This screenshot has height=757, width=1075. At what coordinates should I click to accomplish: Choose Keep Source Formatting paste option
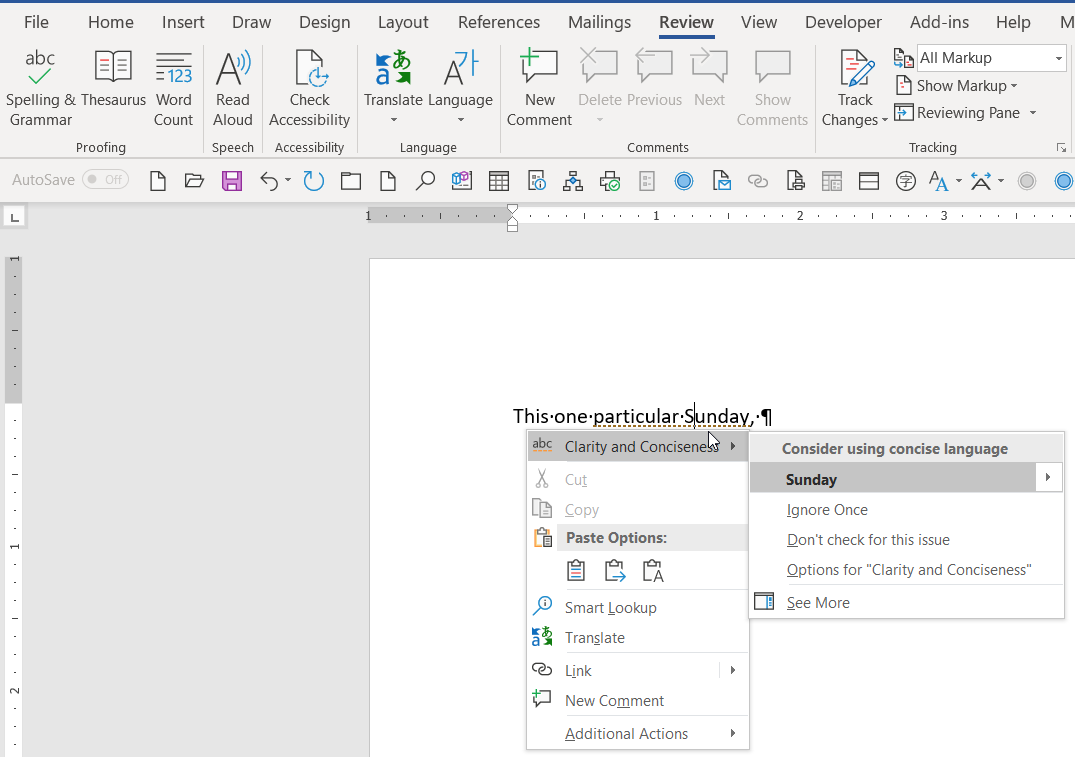click(576, 570)
